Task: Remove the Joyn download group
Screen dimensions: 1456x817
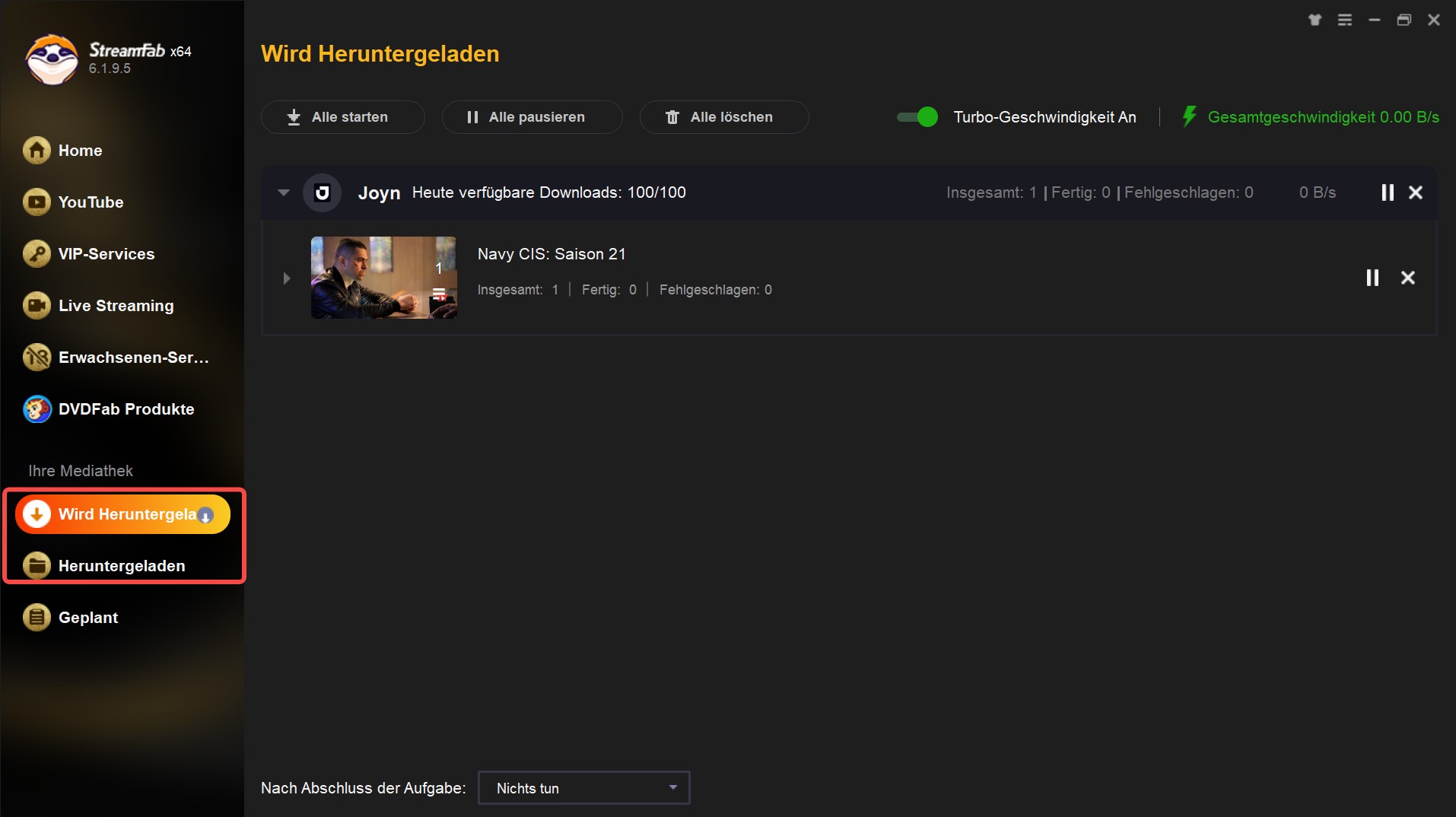Action: (1416, 192)
